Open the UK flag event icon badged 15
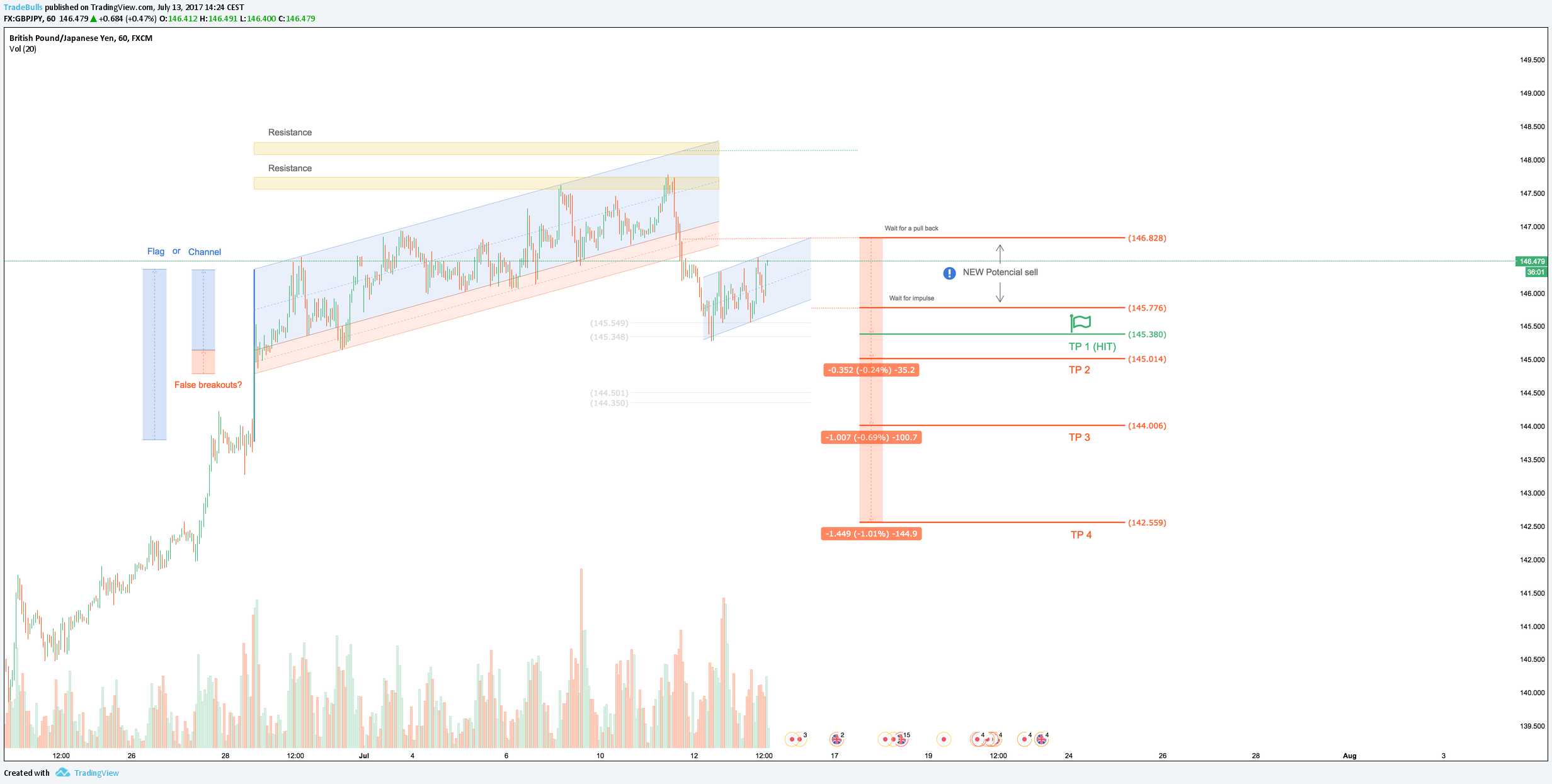Image resolution: width=1552 pixels, height=784 pixels. click(901, 739)
